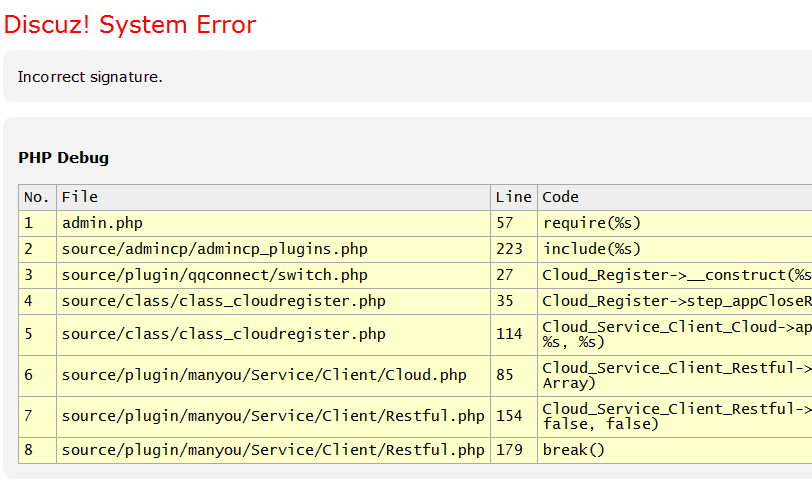This screenshot has width=812, height=481.
Task: Select the "File" column header
Action: pos(80,197)
